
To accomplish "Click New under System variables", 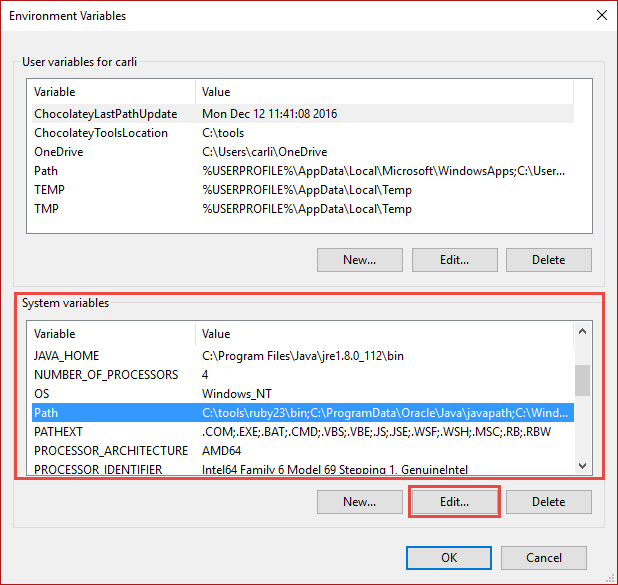I will (360, 502).
